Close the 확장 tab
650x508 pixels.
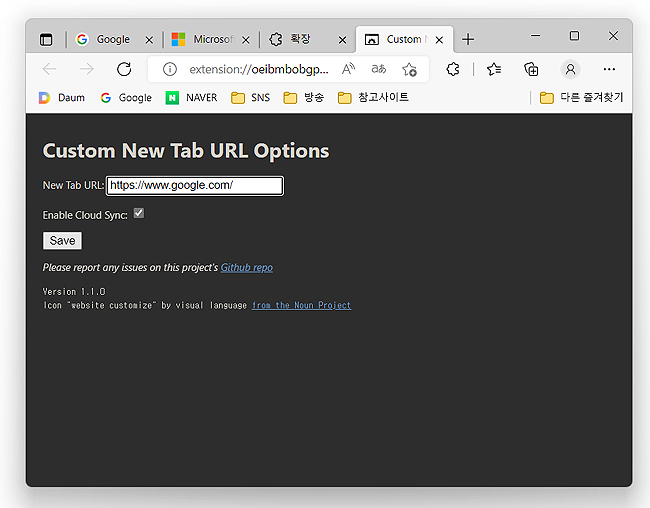(x=342, y=40)
